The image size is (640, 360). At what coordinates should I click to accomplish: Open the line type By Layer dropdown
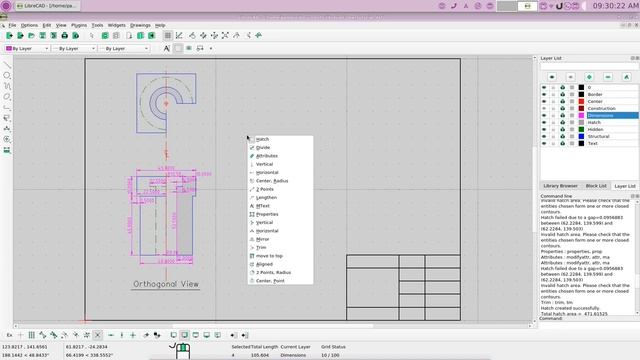tap(124, 49)
